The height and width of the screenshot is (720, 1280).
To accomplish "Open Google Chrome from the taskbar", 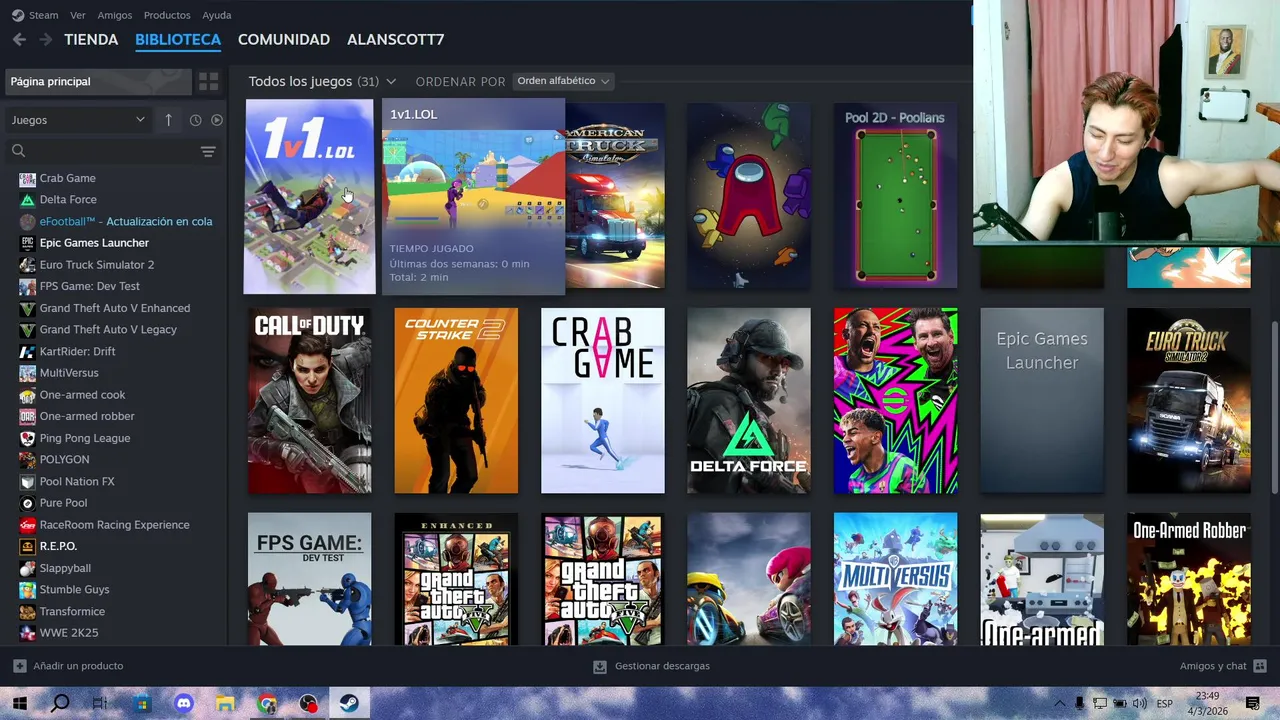I will point(267,703).
